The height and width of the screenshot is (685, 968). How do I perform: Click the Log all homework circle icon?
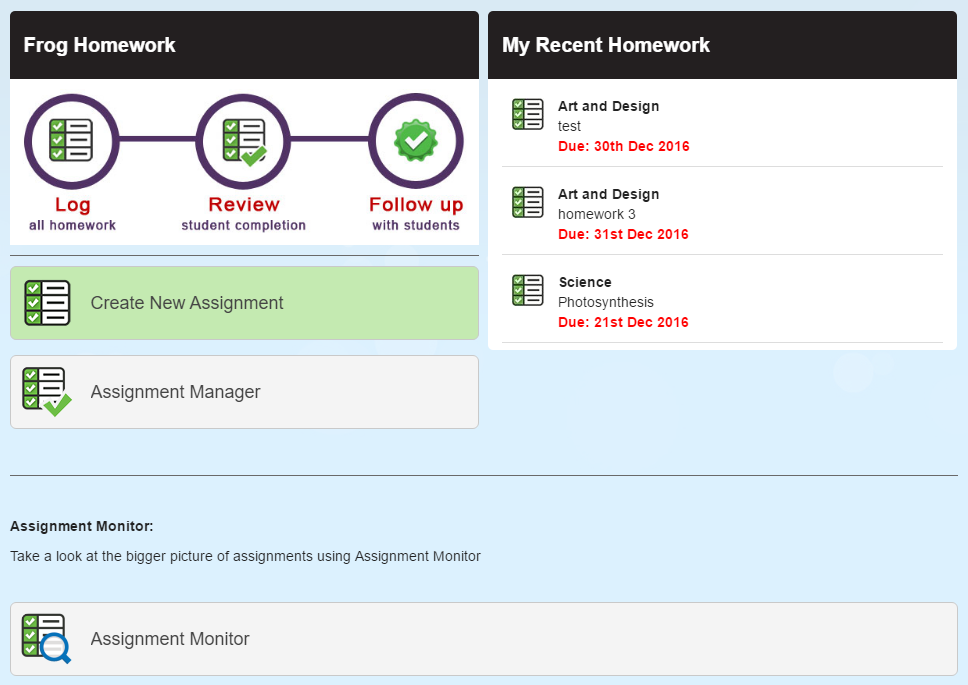tap(72, 141)
